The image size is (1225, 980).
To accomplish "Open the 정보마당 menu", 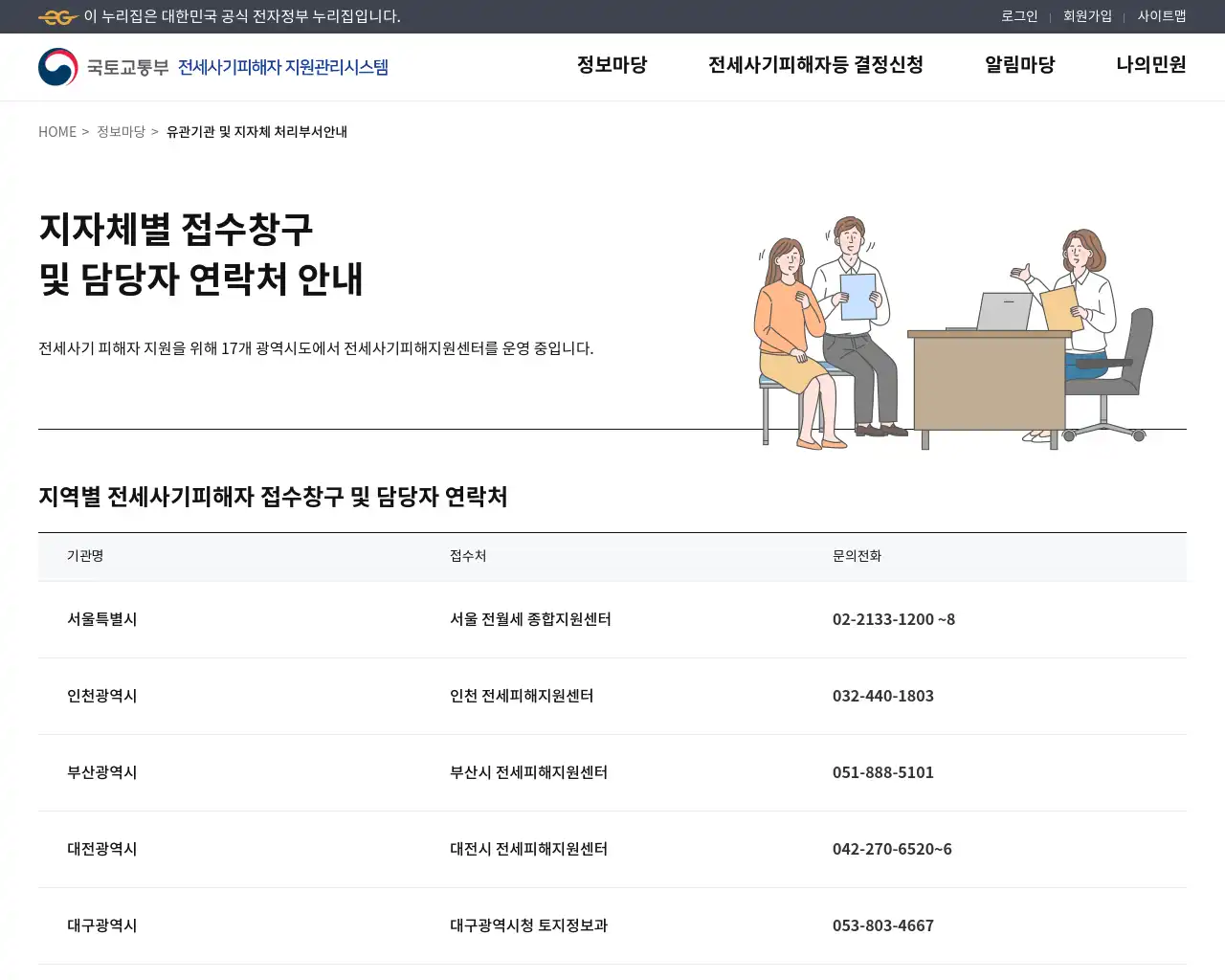I will [x=612, y=65].
